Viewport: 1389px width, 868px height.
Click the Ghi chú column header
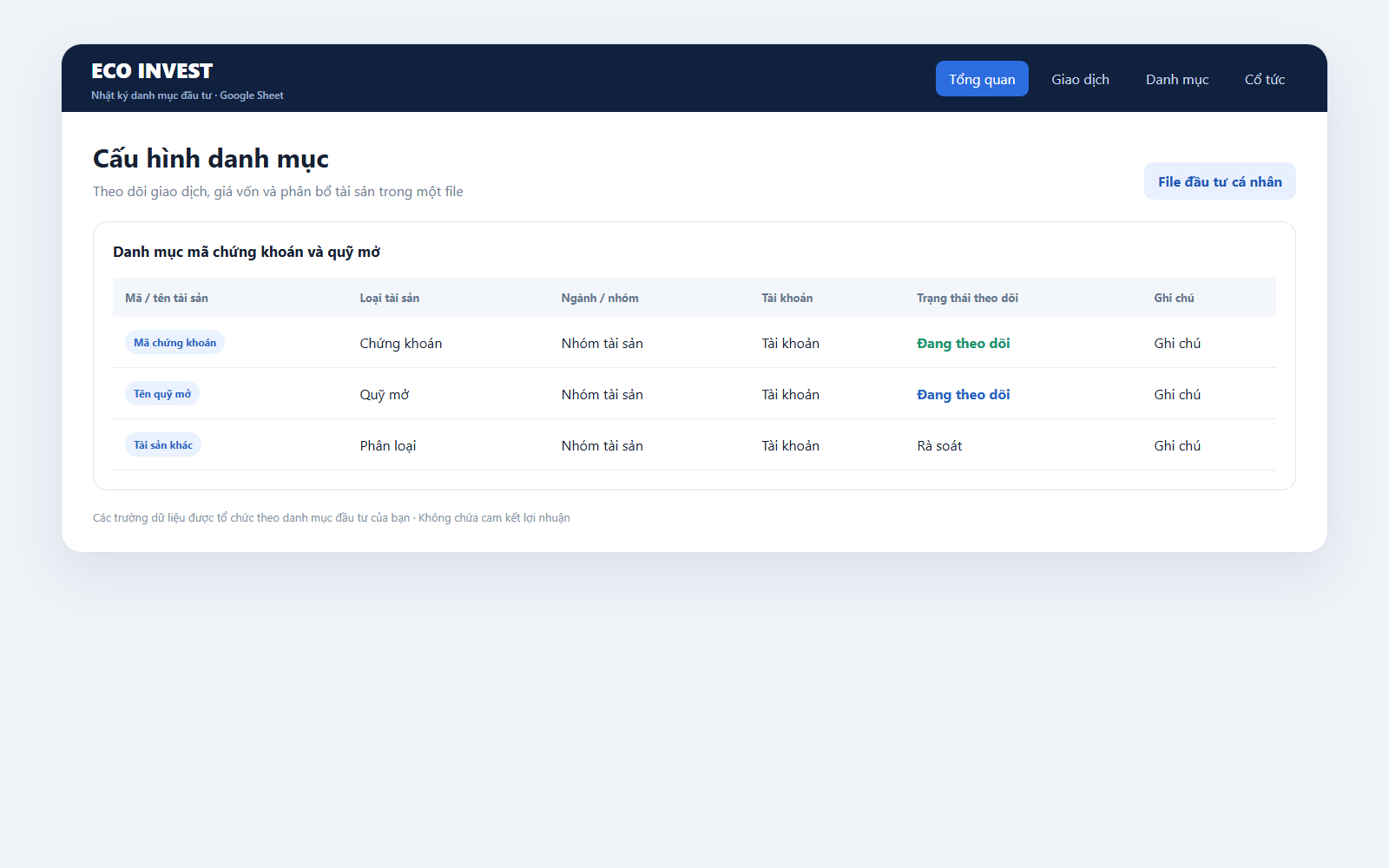click(1174, 298)
